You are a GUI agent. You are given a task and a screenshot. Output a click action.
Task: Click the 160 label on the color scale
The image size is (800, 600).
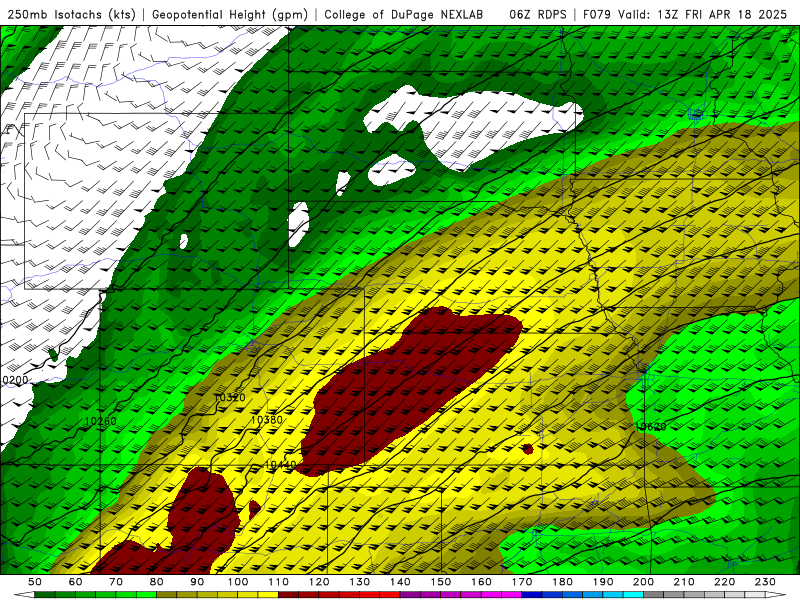pyautogui.click(x=481, y=582)
